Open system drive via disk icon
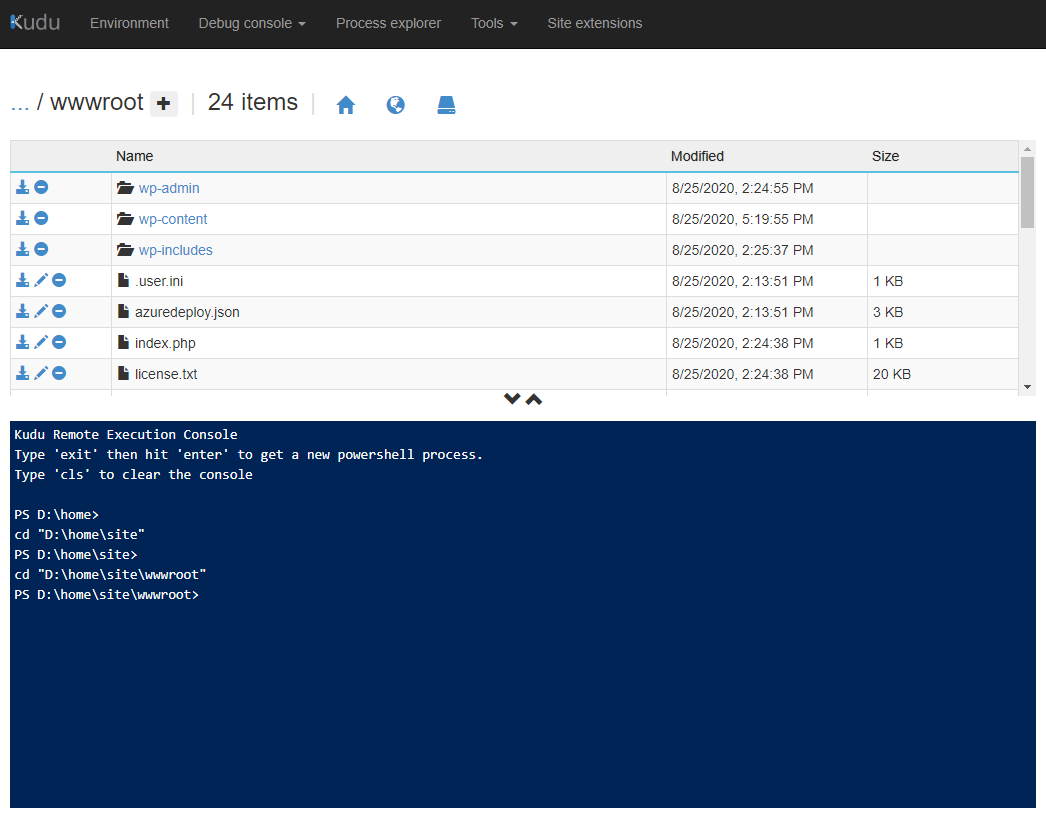Viewport: 1046px width, 817px height. [446, 105]
